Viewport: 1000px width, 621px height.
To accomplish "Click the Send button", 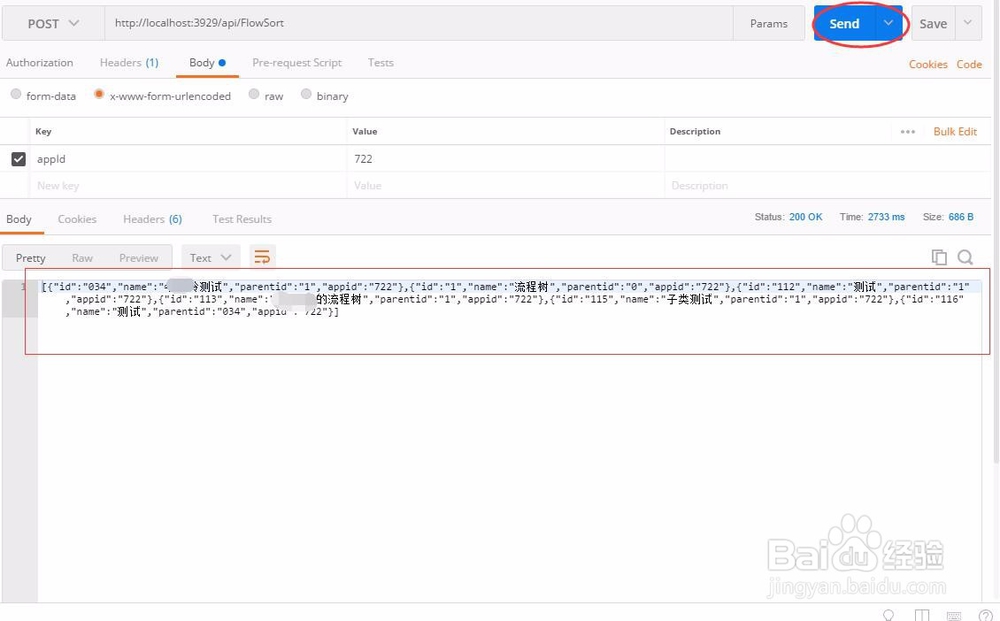I will pos(845,22).
